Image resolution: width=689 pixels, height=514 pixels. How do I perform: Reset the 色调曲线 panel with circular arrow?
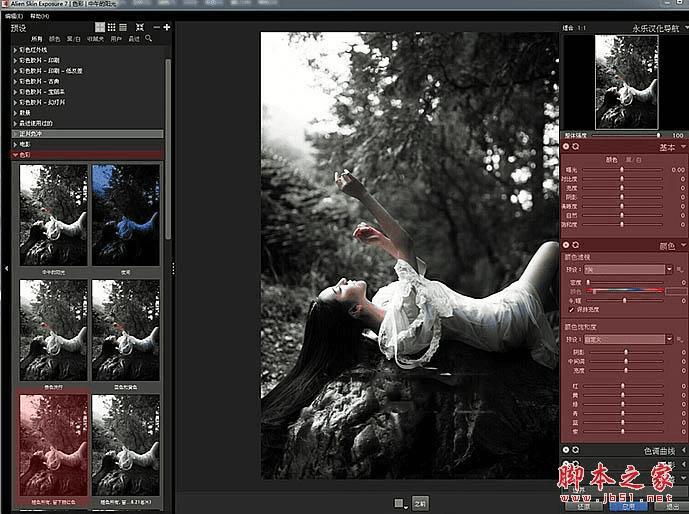click(x=576, y=450)
